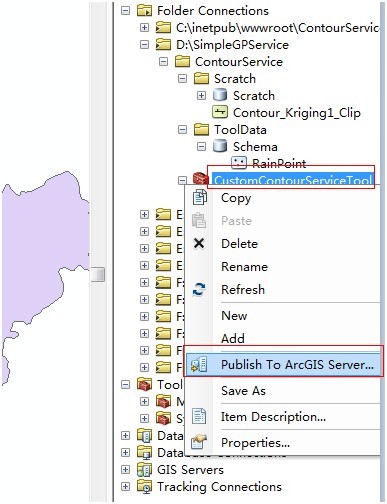Select the GIS Servers label
387x504 pixels.
point(190,470)
